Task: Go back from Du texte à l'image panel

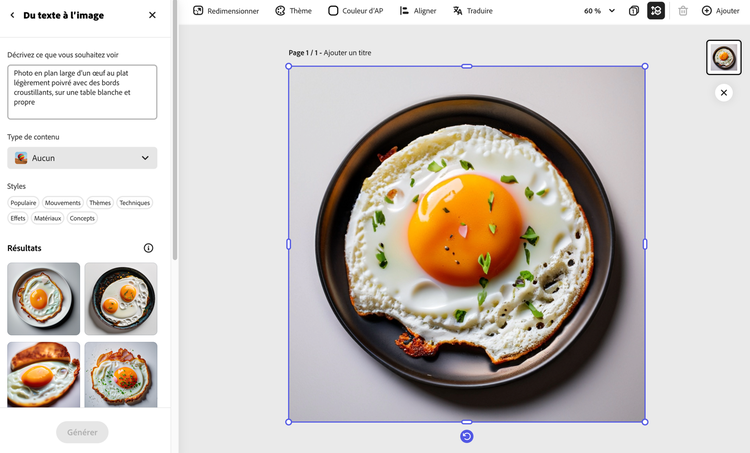Action: [12, 15]
